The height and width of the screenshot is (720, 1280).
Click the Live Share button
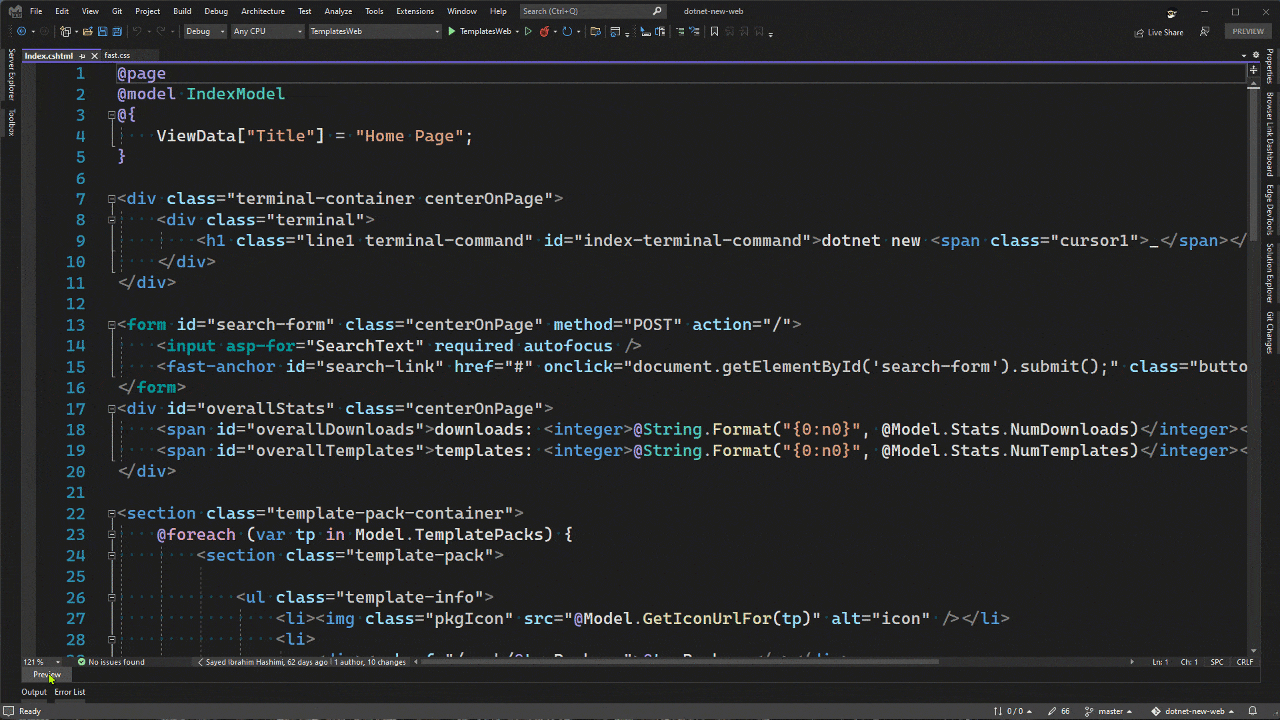pos(1158,32)
